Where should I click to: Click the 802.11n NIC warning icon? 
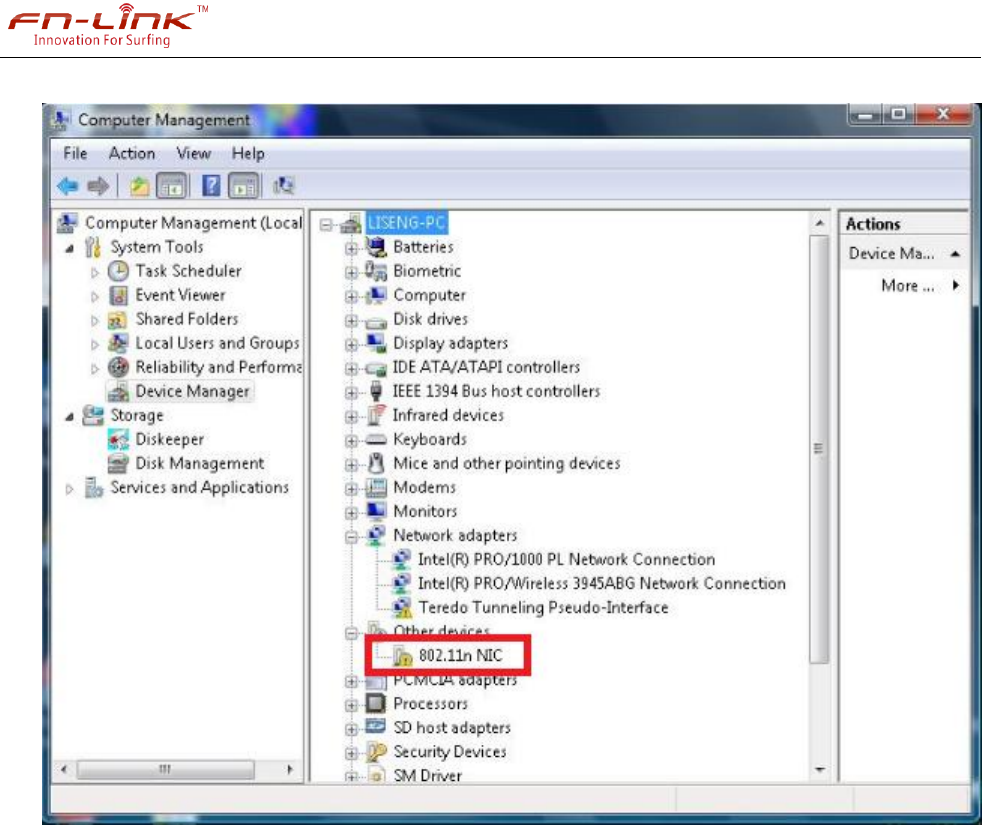[x=402, y=656]
